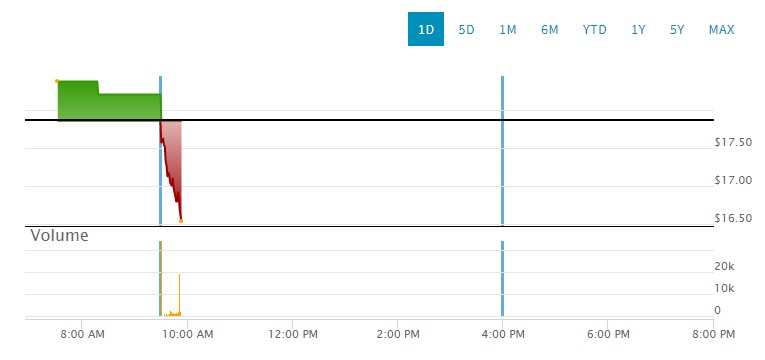Click the 4:00 PM marker in volume panel
The image size is (765, 360).
(x=502, y=279)
